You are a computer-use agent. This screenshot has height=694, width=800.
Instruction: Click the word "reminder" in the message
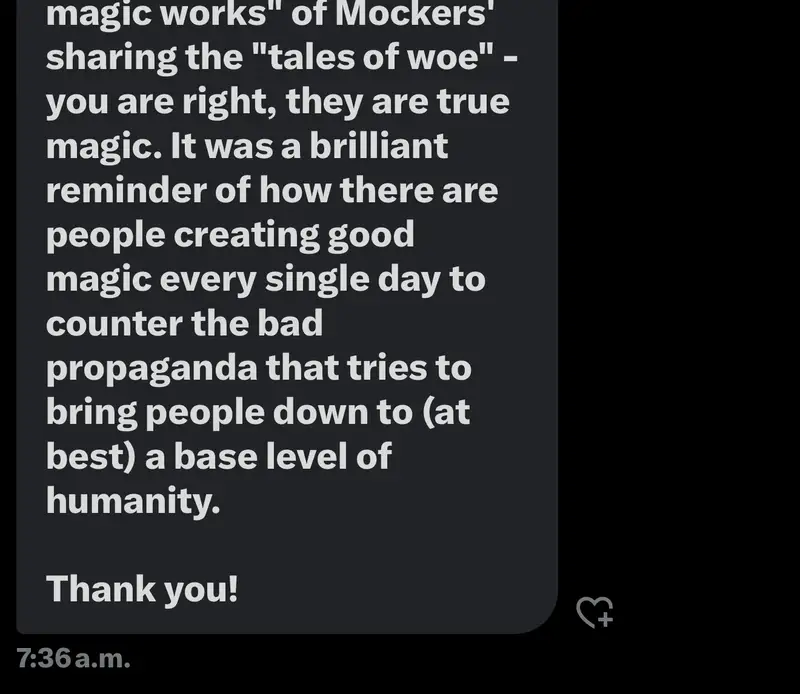point(125,190)
